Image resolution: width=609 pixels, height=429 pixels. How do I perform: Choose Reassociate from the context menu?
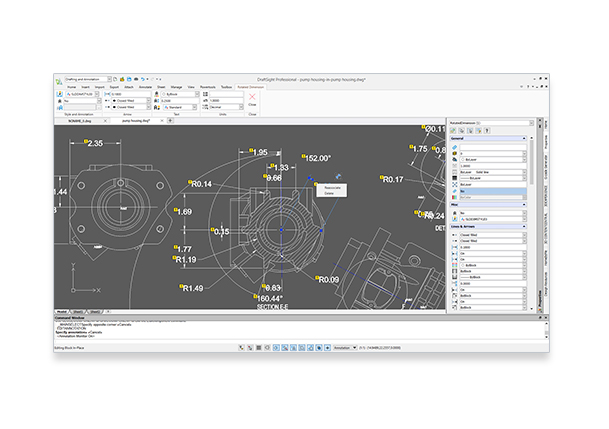[332, 188]
